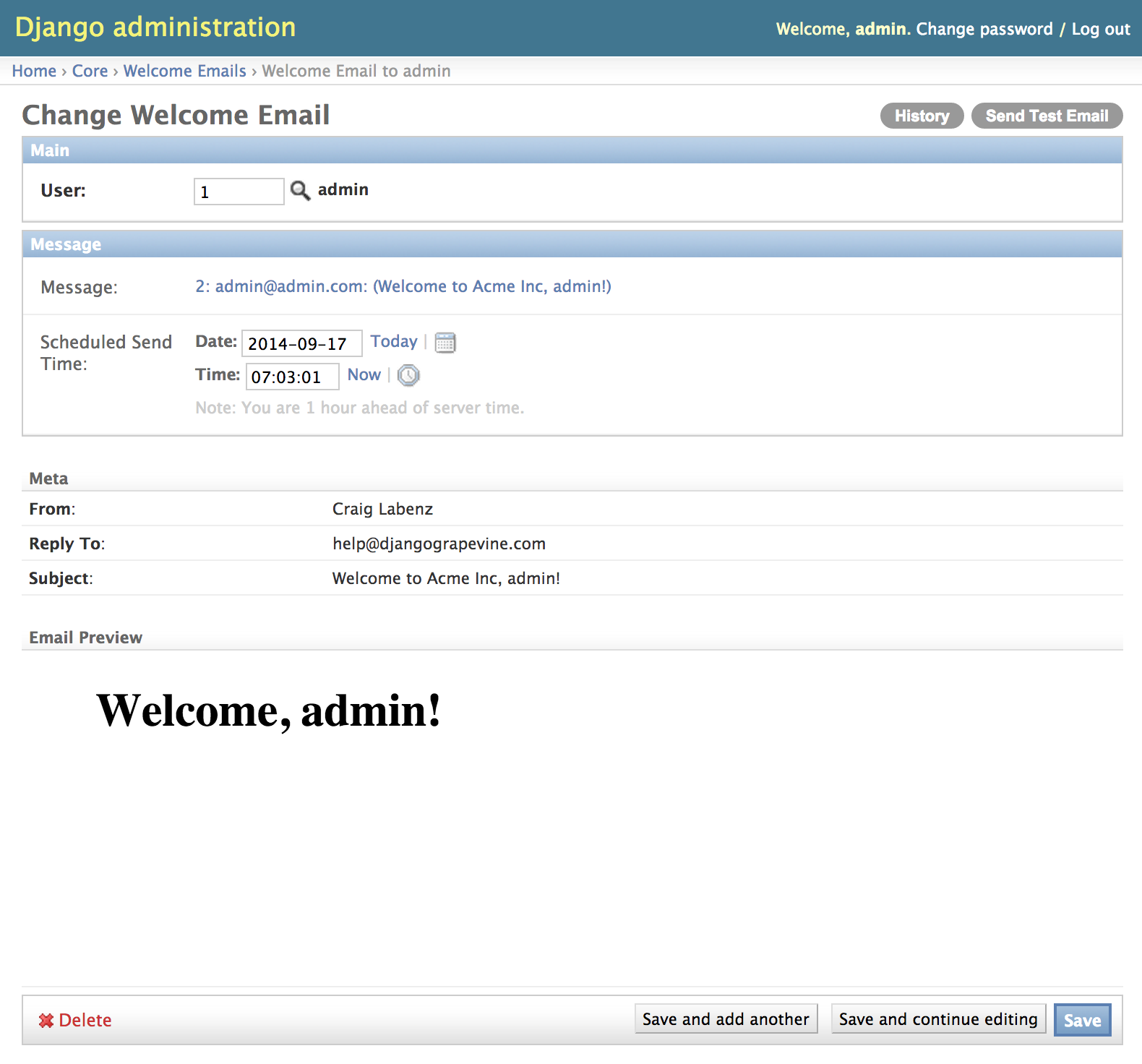Open the linked message admin@admin.com
The height and width of the screenshot is (1064, 1142).
403,286
